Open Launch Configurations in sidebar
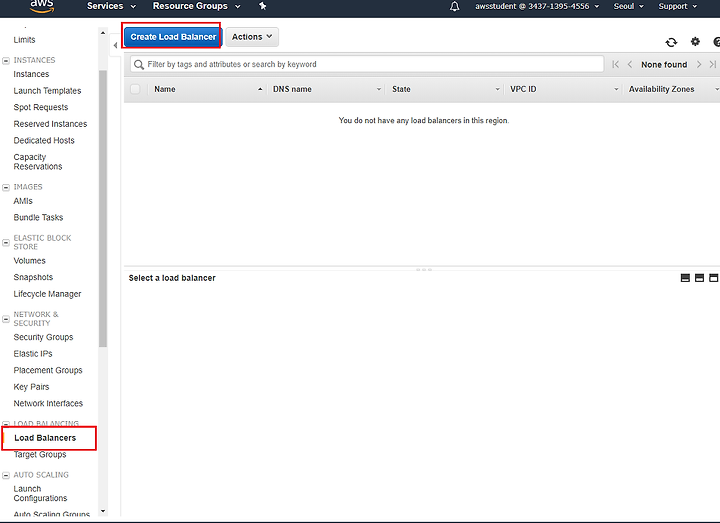 pyautogui.click(x=40, y=494)
